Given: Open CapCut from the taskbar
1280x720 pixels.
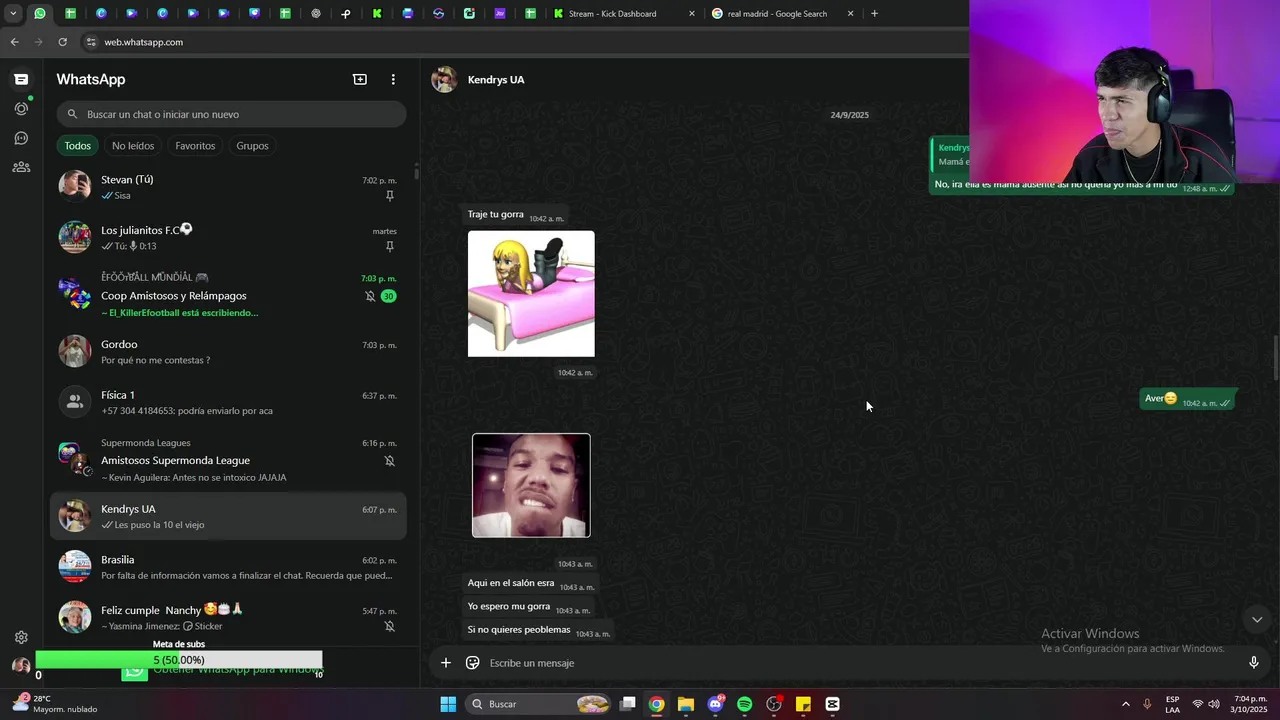Looking at the screenshot, I should click(x=832, y=704).
